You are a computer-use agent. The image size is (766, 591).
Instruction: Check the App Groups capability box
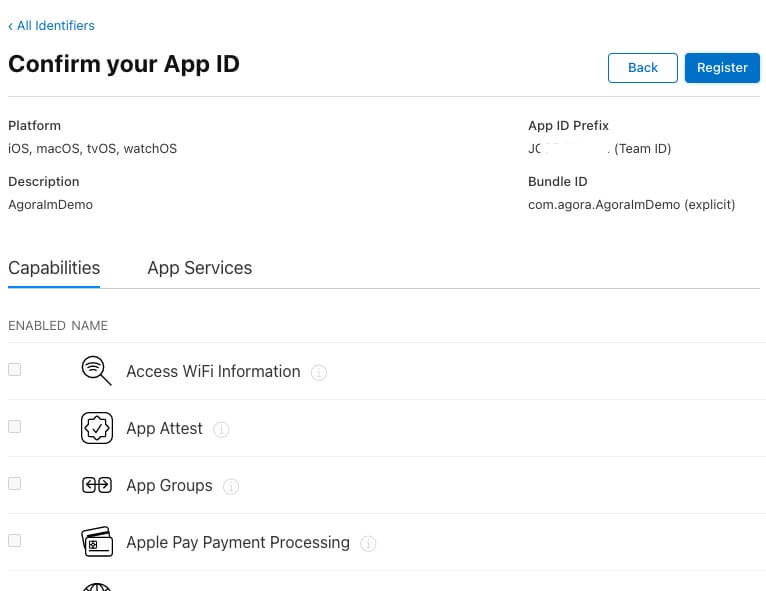[14, 483]
